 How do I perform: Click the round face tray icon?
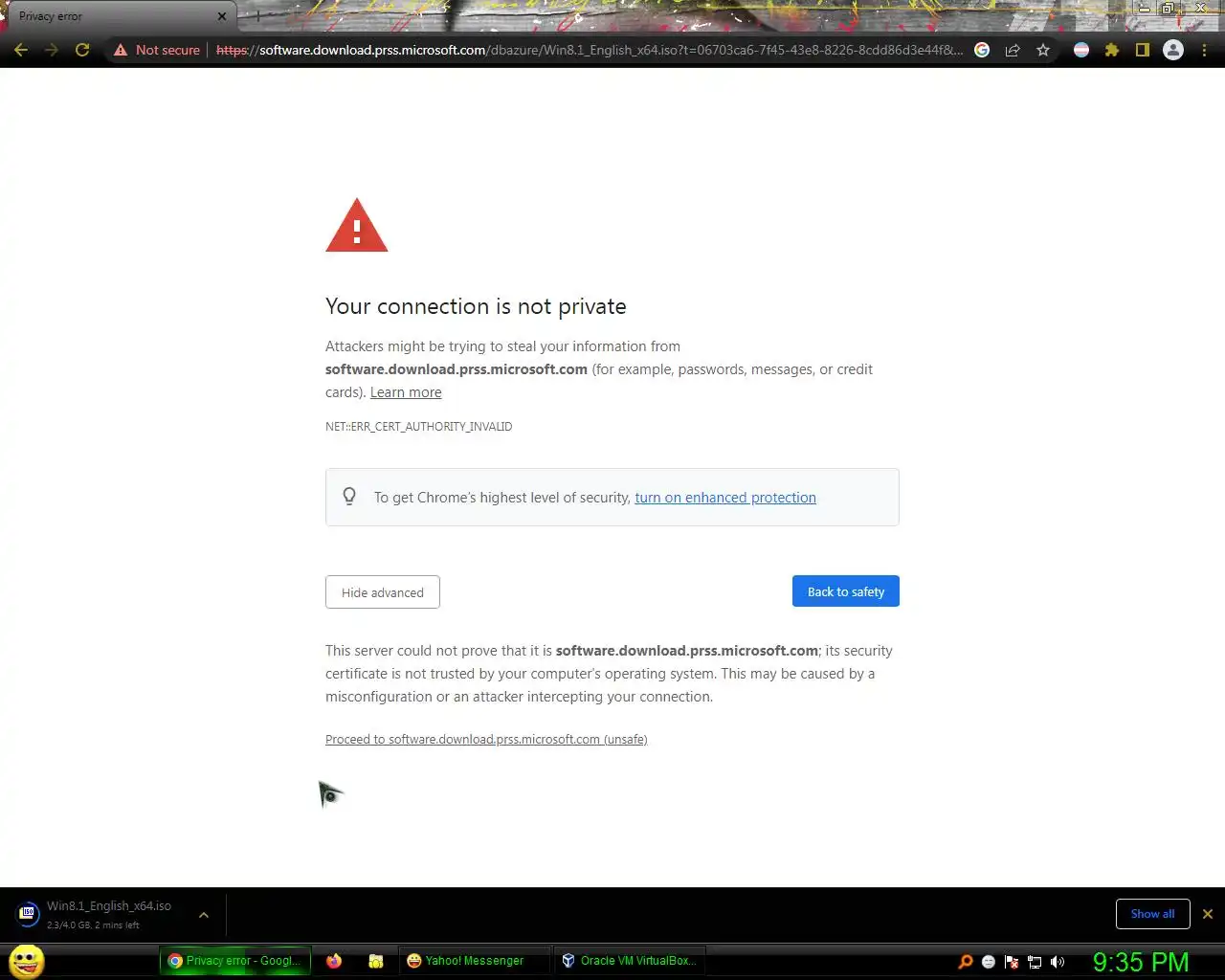(x=989, y=962)
